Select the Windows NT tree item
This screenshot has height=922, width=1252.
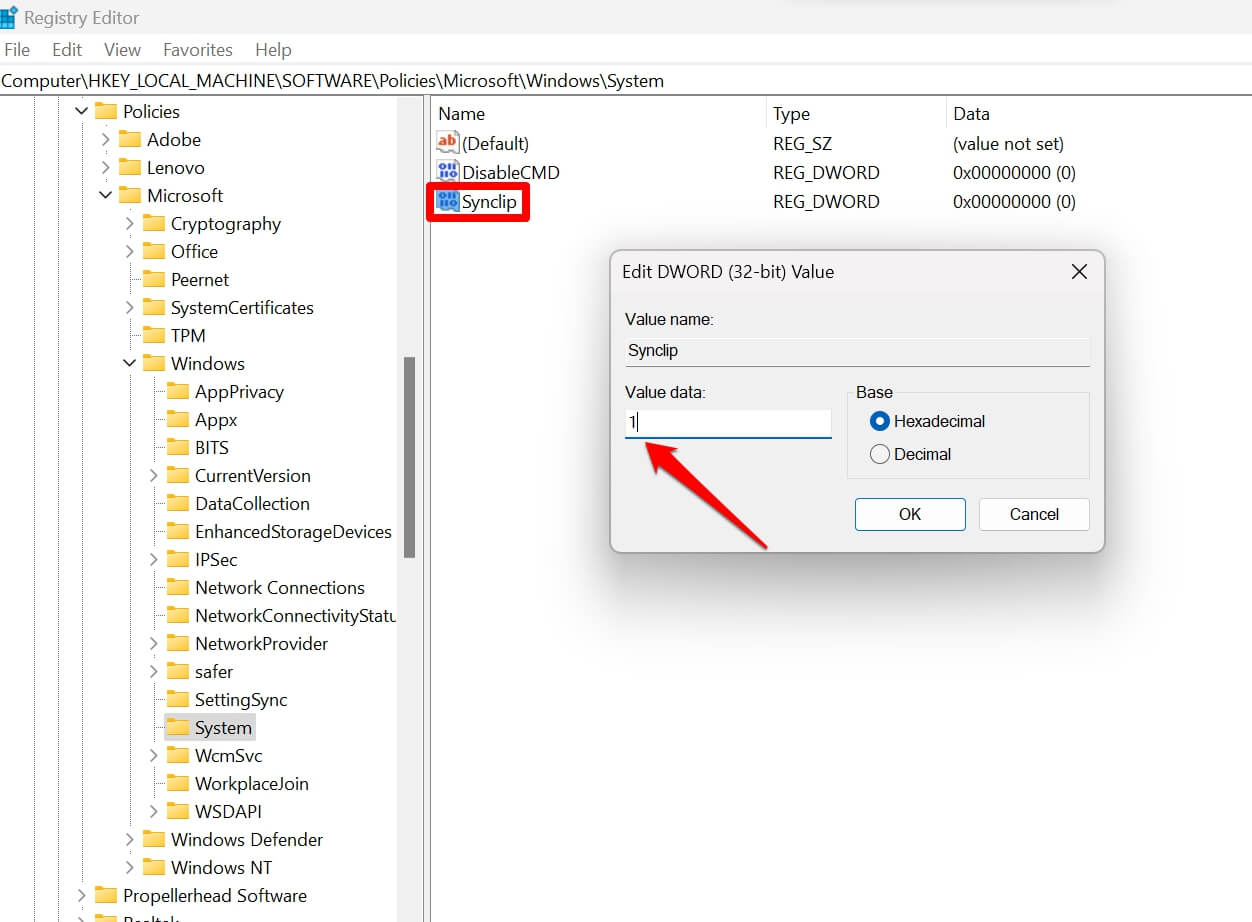click(x=221, y=867)
